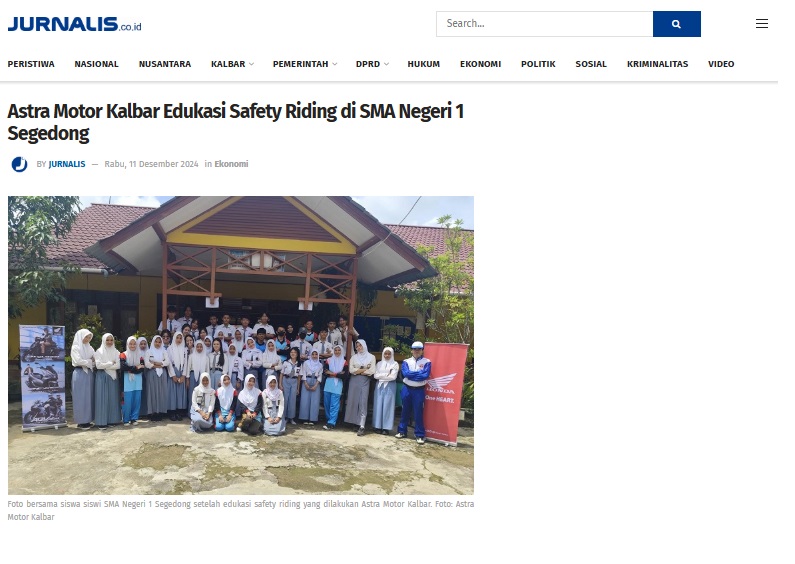Open the VIDEO section
795x564 pixels.
[721, 64]
